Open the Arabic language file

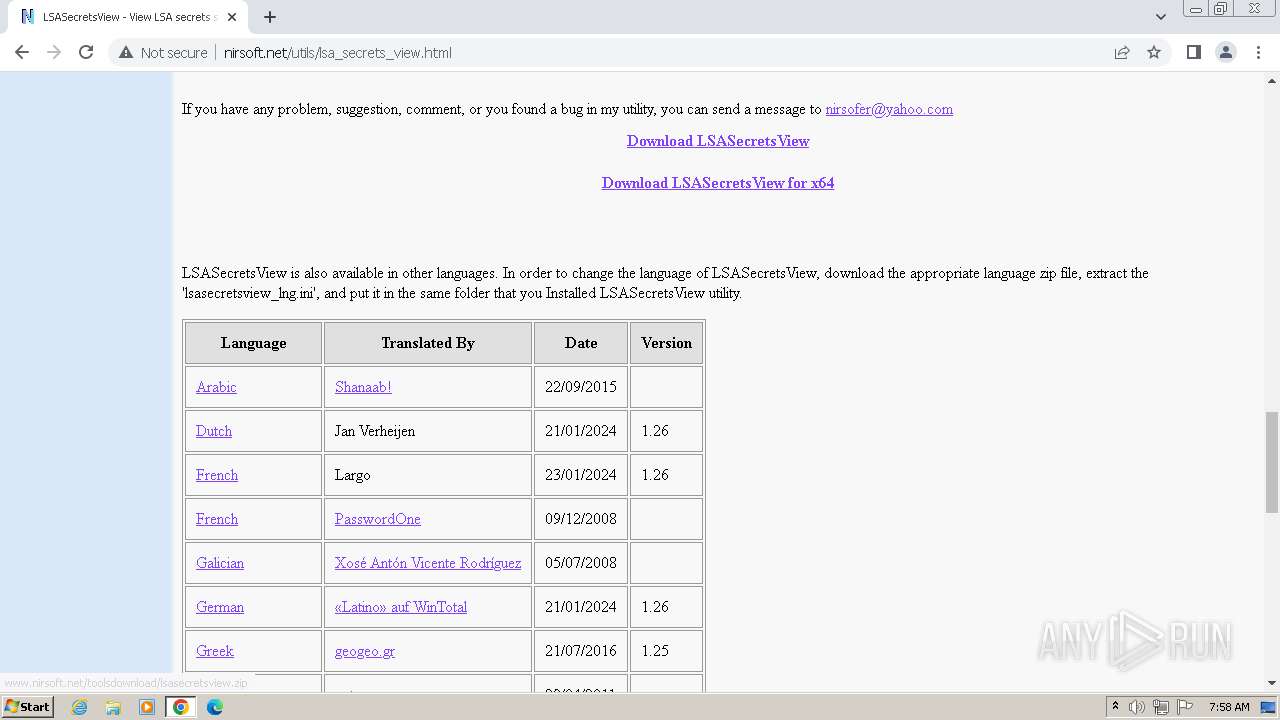[x=216, y=387]
